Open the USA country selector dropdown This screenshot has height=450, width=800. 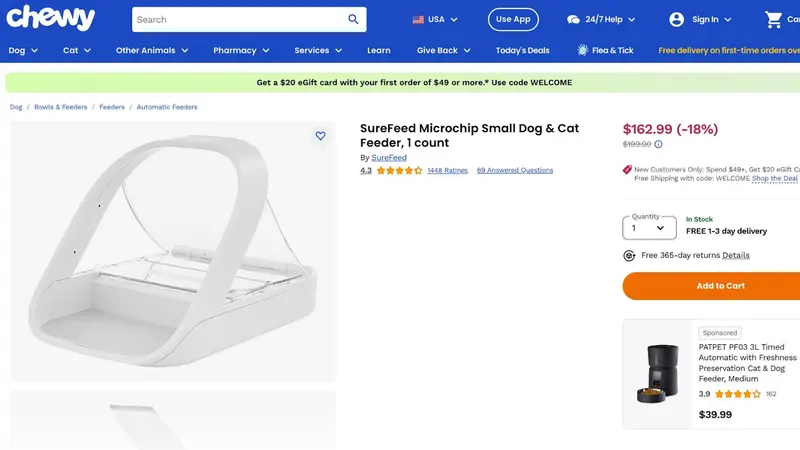(435, 19)
